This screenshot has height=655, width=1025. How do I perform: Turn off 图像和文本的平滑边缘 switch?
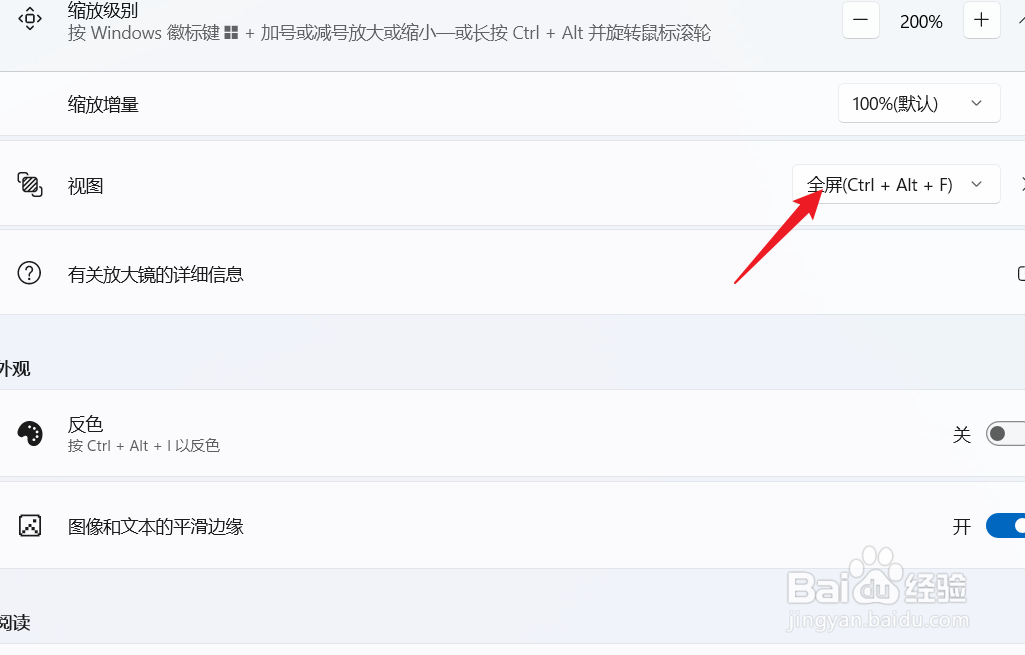1005,526
